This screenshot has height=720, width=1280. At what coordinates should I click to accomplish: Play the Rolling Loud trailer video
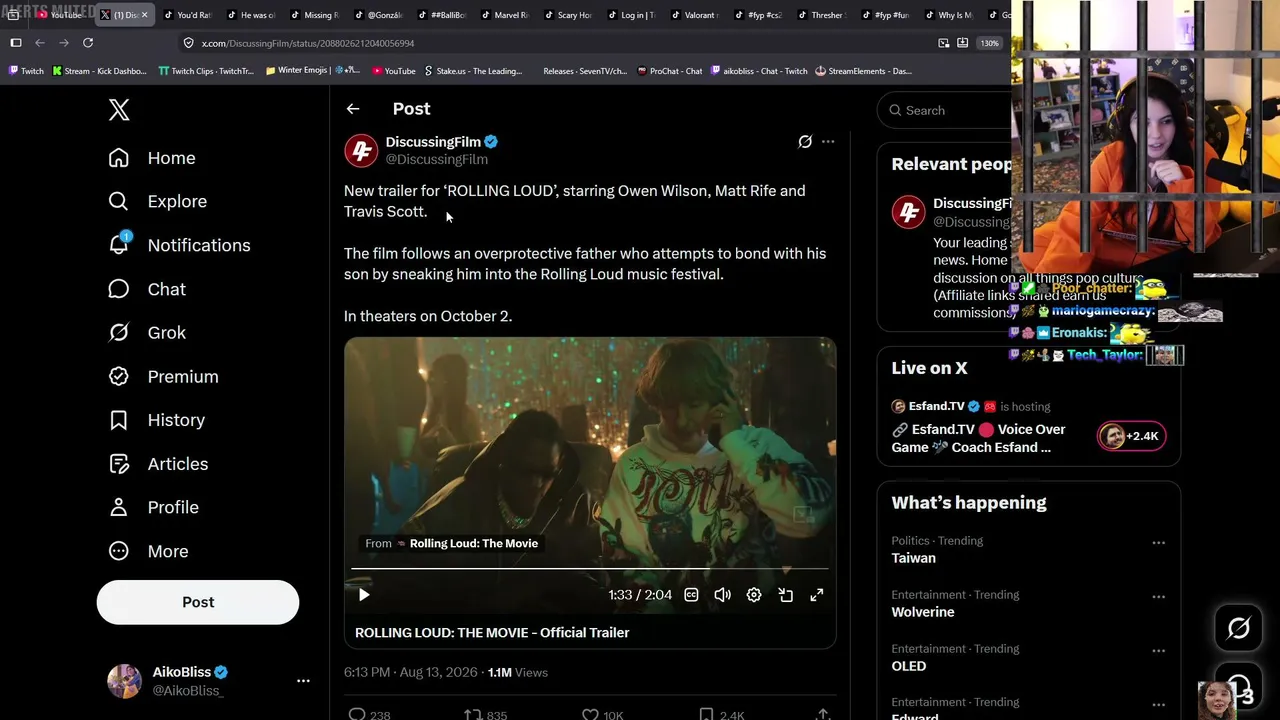[x=364, y=595]
